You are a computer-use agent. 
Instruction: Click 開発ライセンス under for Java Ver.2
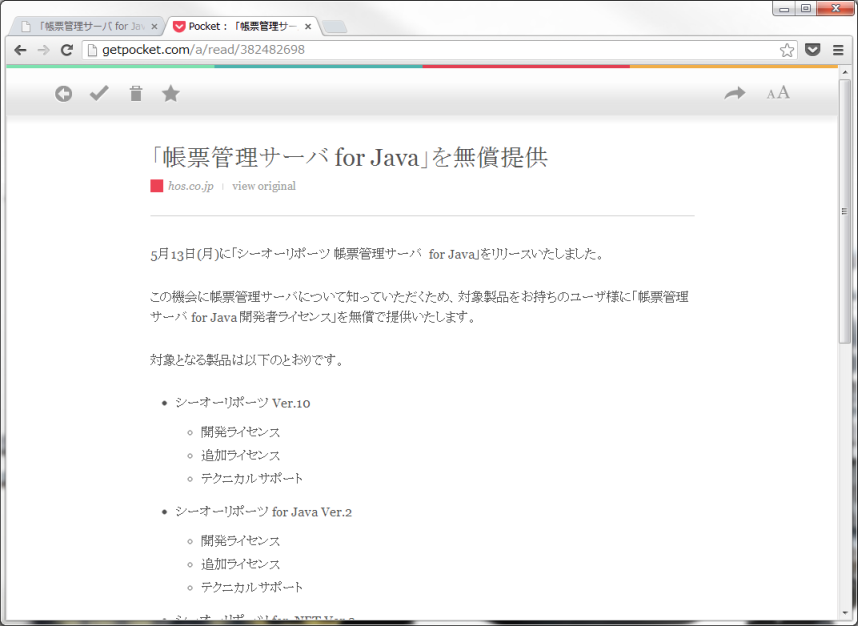pos(240,541)
